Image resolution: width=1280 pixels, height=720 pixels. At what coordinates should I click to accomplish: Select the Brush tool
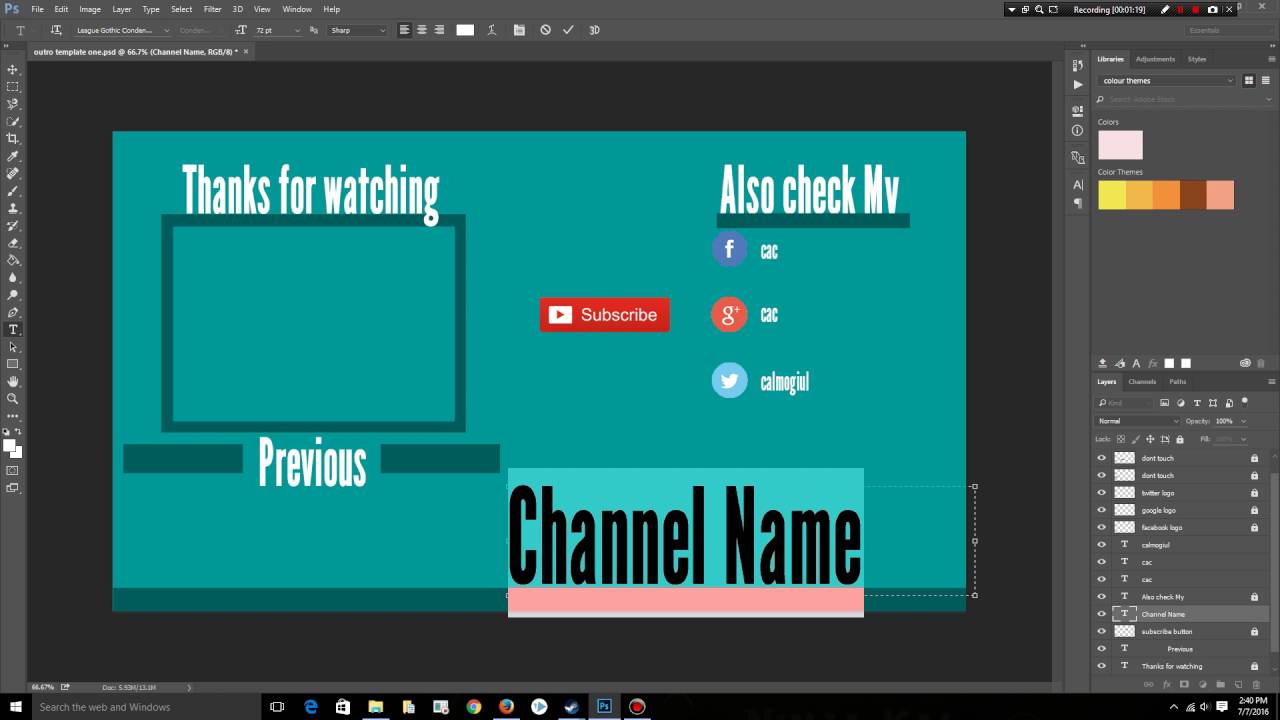pyautogui.click(x=13, y=191)
